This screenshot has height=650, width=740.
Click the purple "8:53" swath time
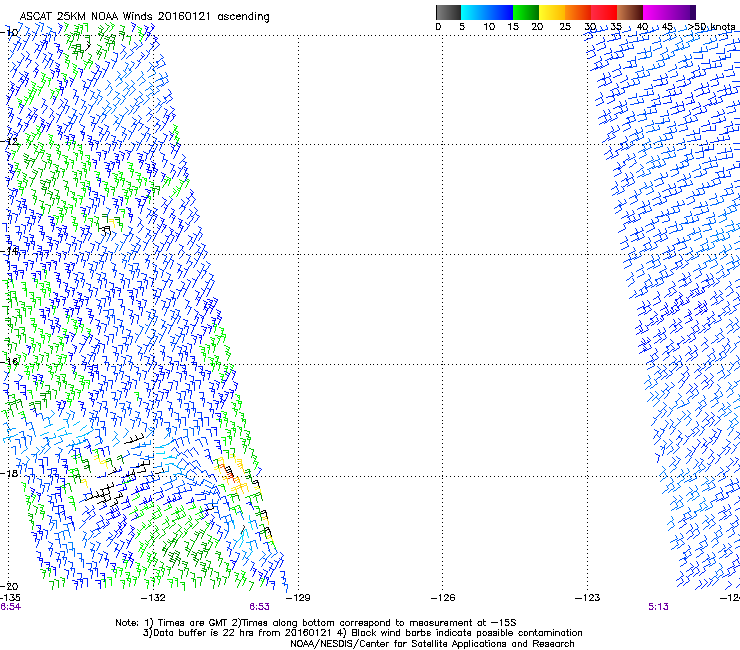point(260,607)
